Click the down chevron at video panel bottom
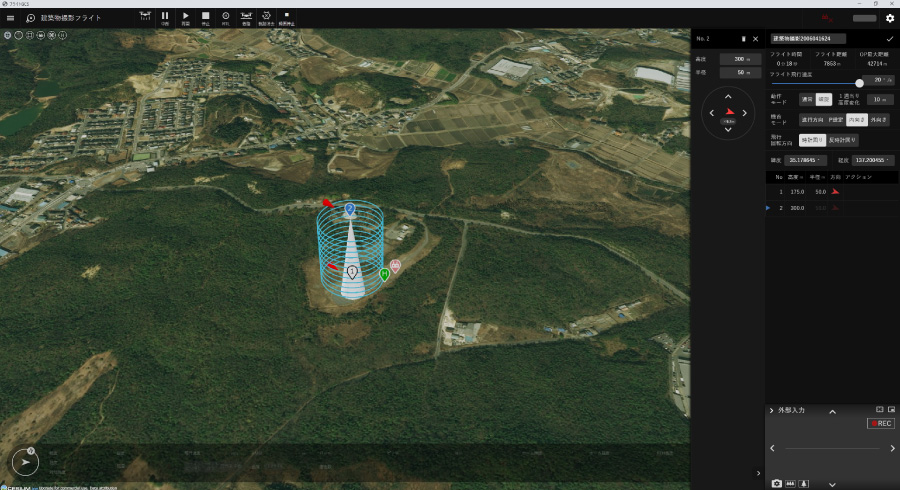 click(x=832, y=484)
